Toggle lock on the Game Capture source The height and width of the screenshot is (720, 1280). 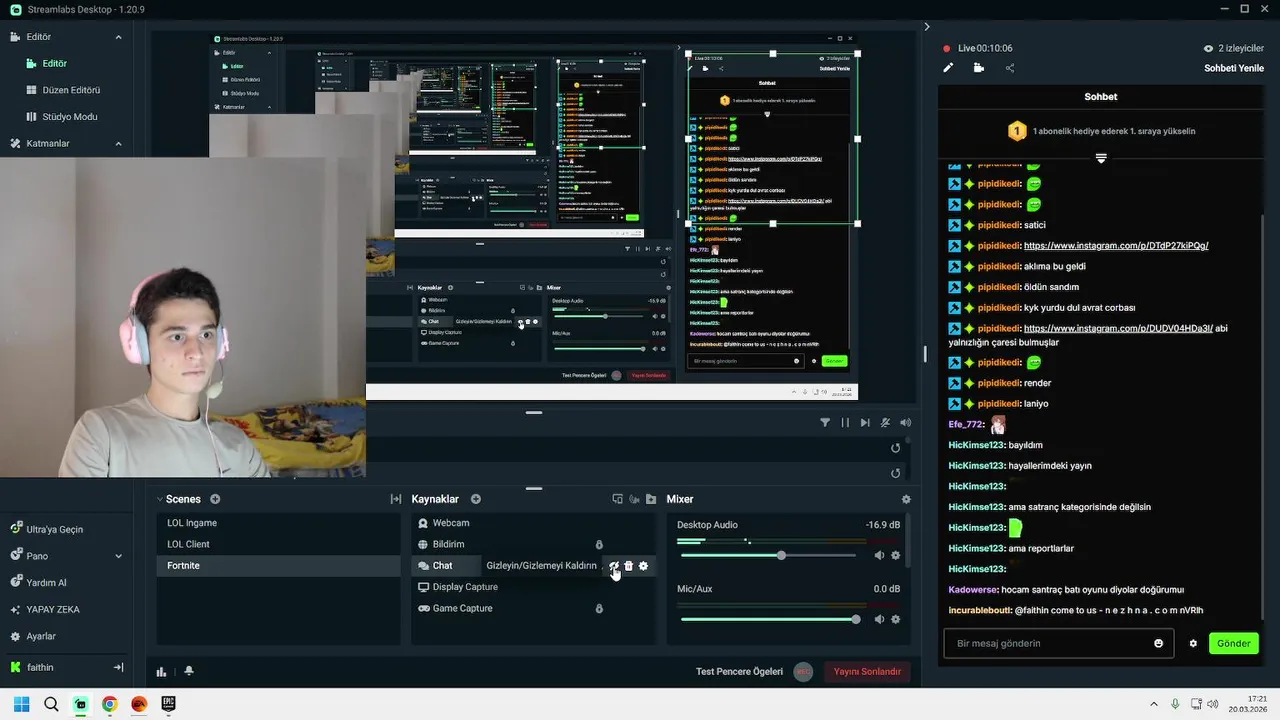[599, 609]
